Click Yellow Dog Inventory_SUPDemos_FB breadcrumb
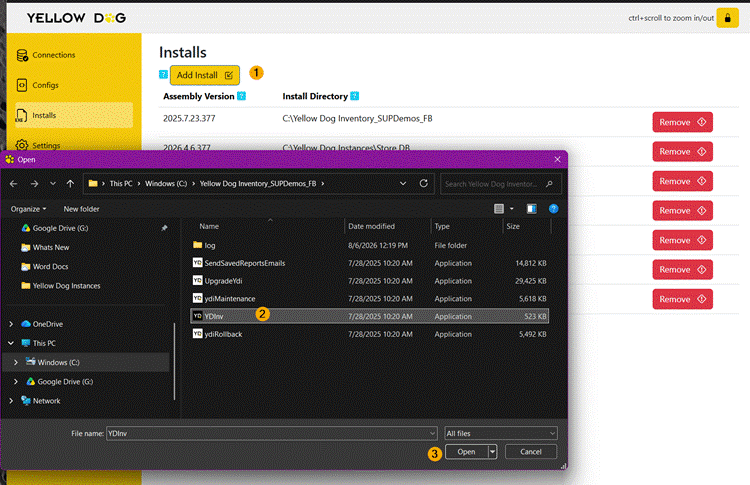 (258, 184)
